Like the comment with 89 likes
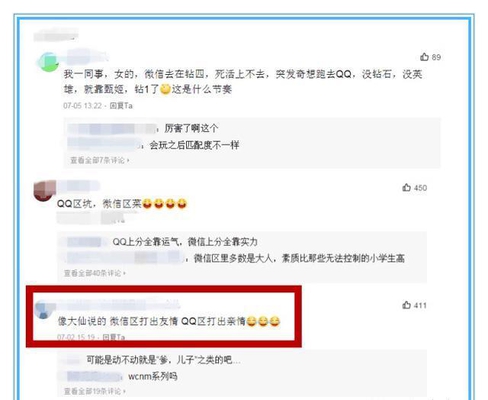488x400 pixels. point(424,57)
